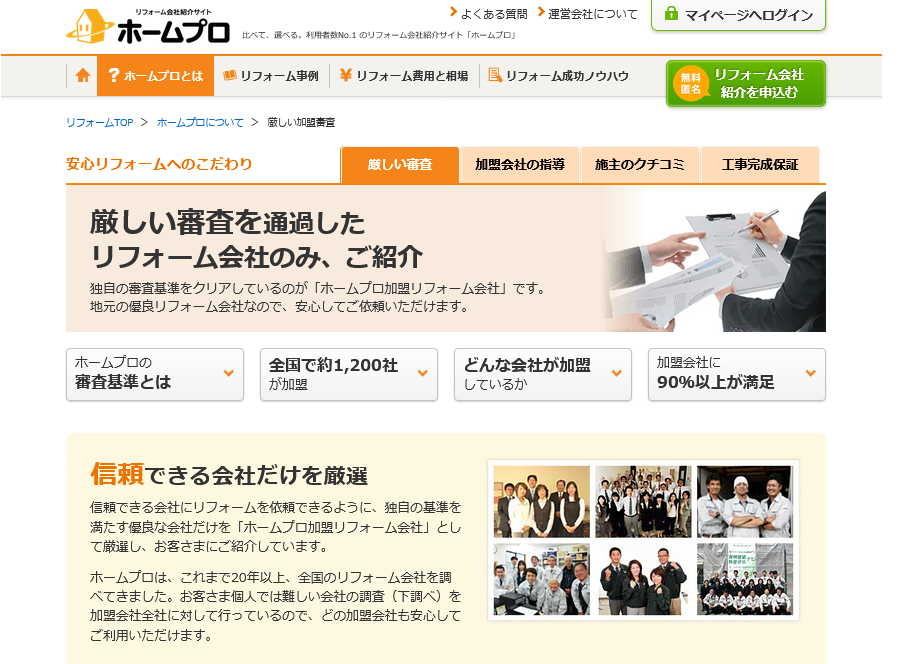Open the リフォーム成功ノウハウ menu item
Image resolution: width=900 pixels, height=664 pixels.
559,76
